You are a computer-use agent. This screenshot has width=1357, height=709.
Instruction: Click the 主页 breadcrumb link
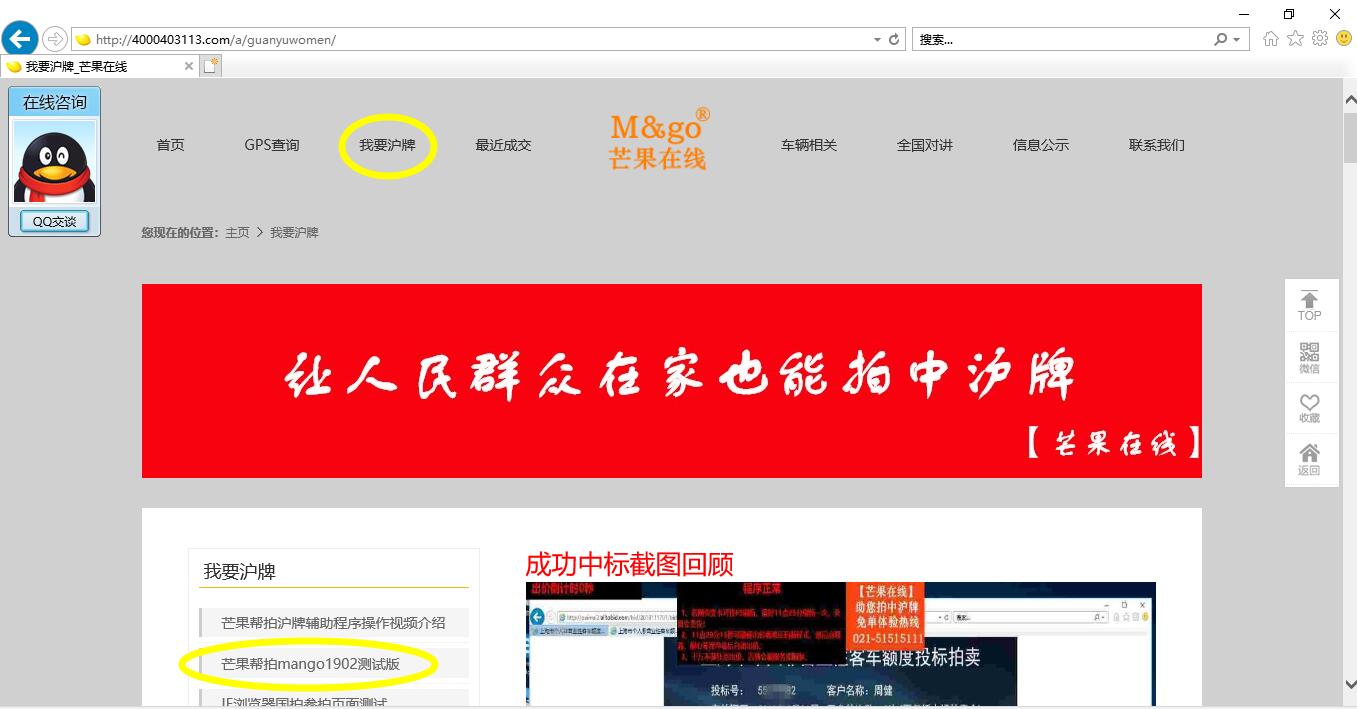coord(237,232)
